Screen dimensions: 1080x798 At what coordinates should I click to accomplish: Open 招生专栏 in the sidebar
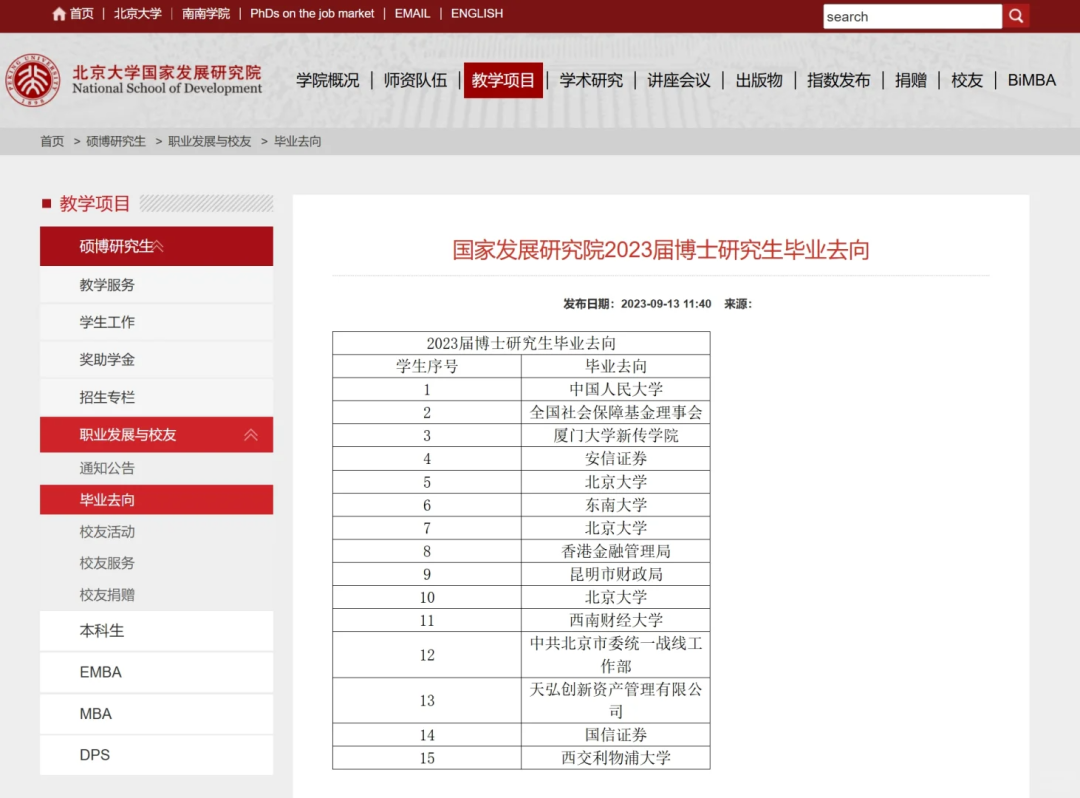(x=156, y=397)
